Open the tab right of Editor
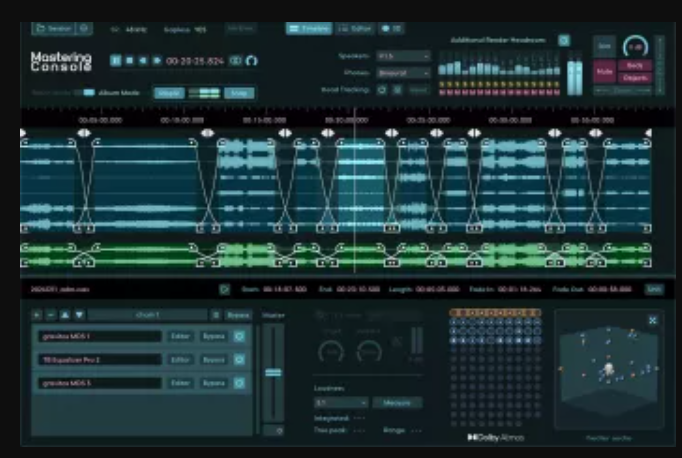682x458 pixels. pyautogui.click(x=391, y=29)
